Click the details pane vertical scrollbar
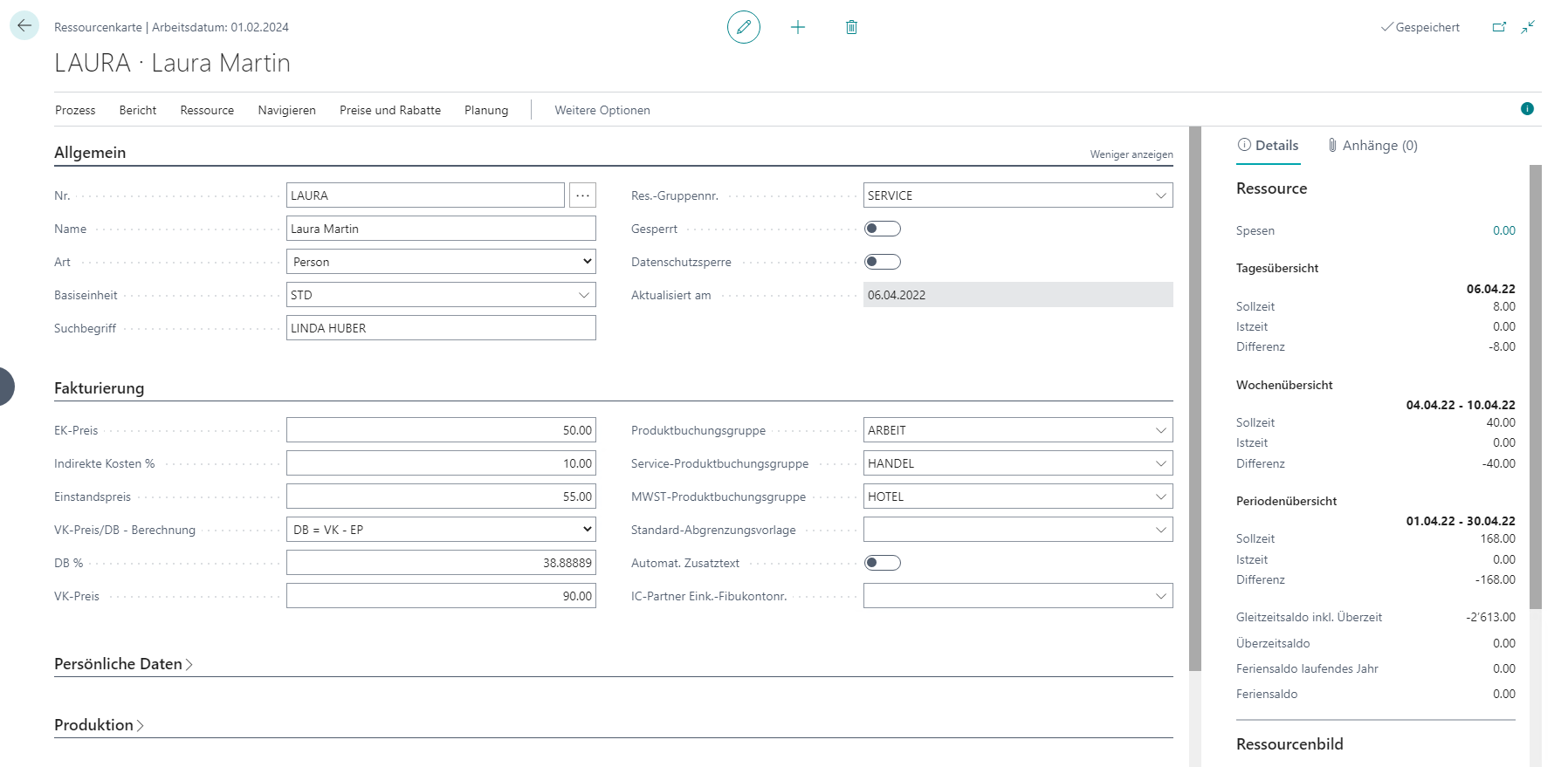 pos(1536,387)
